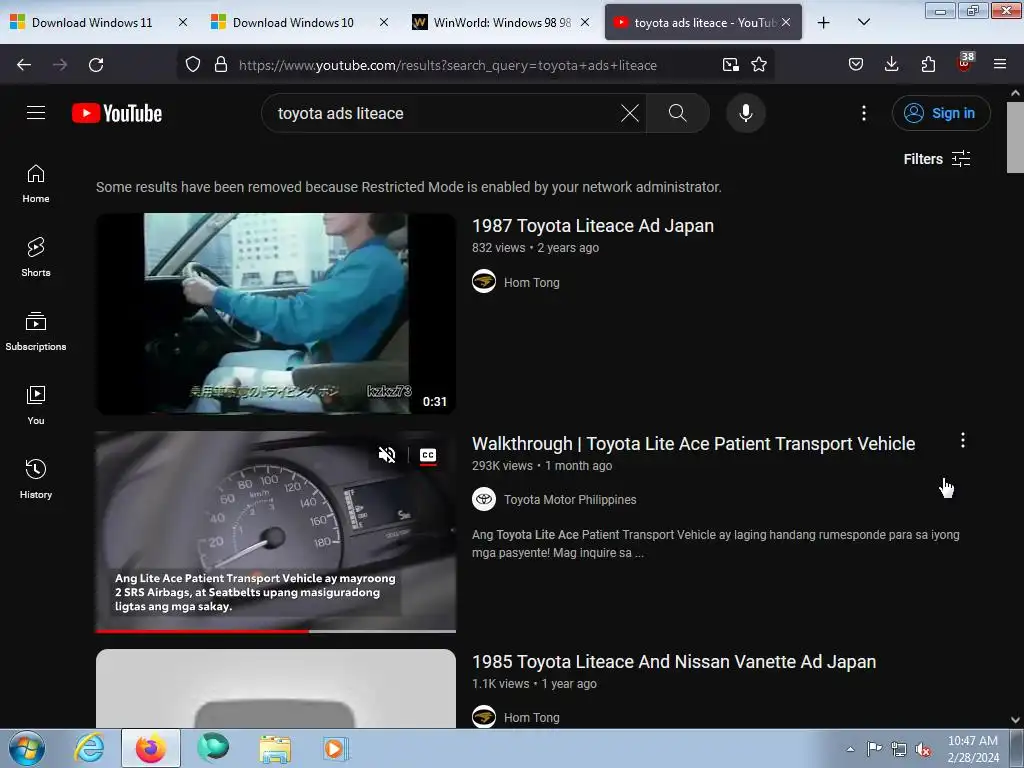This screenshot has width=1024, height=768.
Task: Unmute the Walkthrough video preview
Action: (387, 455)
